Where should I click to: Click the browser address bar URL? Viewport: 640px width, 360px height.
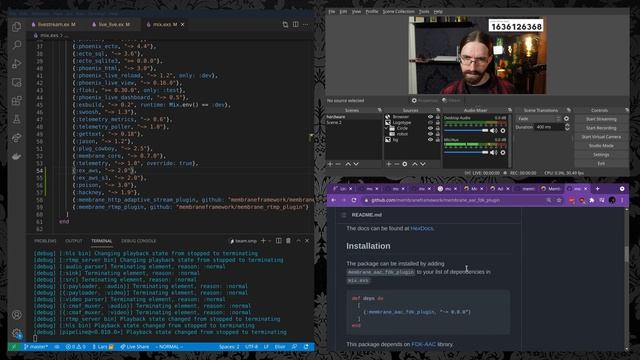click(x=436, y=200)
